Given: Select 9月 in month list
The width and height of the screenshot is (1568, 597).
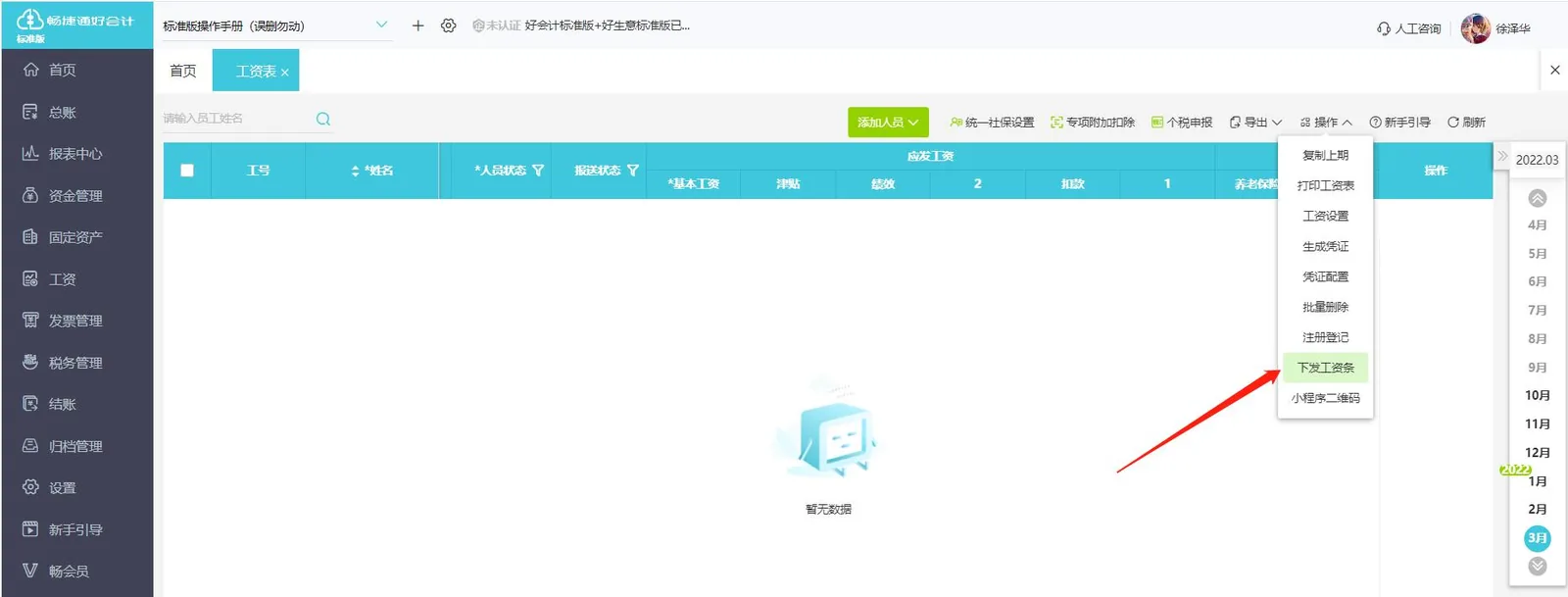Looking at the screenshot, I should (x=1537, y=368).
